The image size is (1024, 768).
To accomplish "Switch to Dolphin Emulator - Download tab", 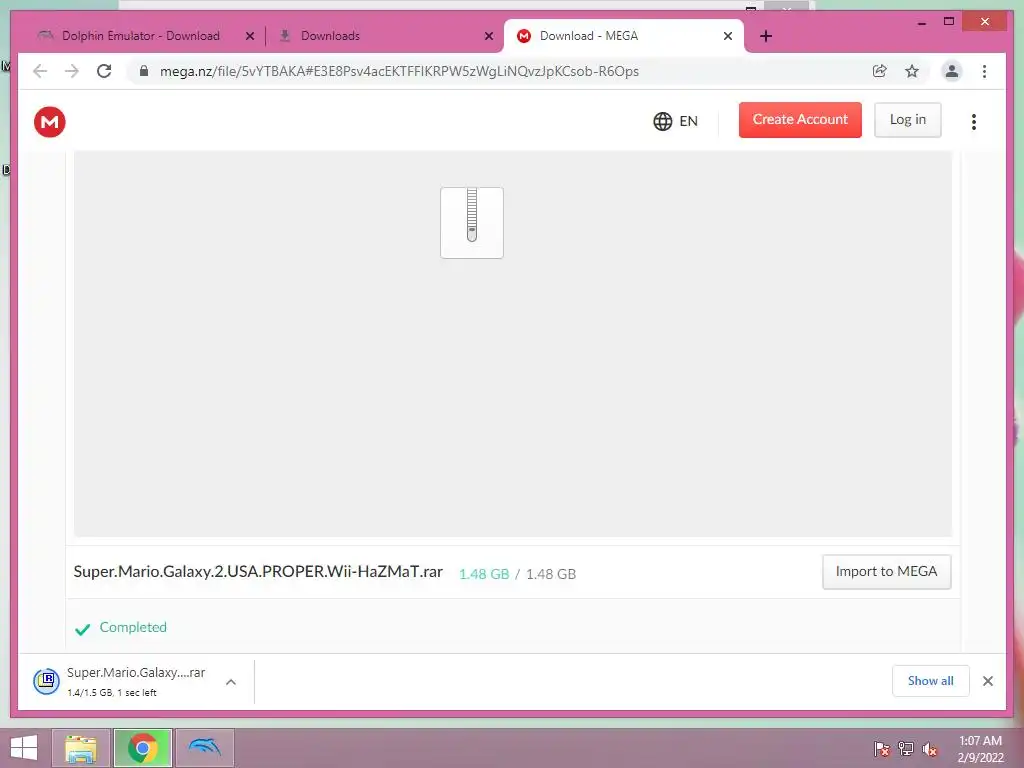I will point(140,36).
